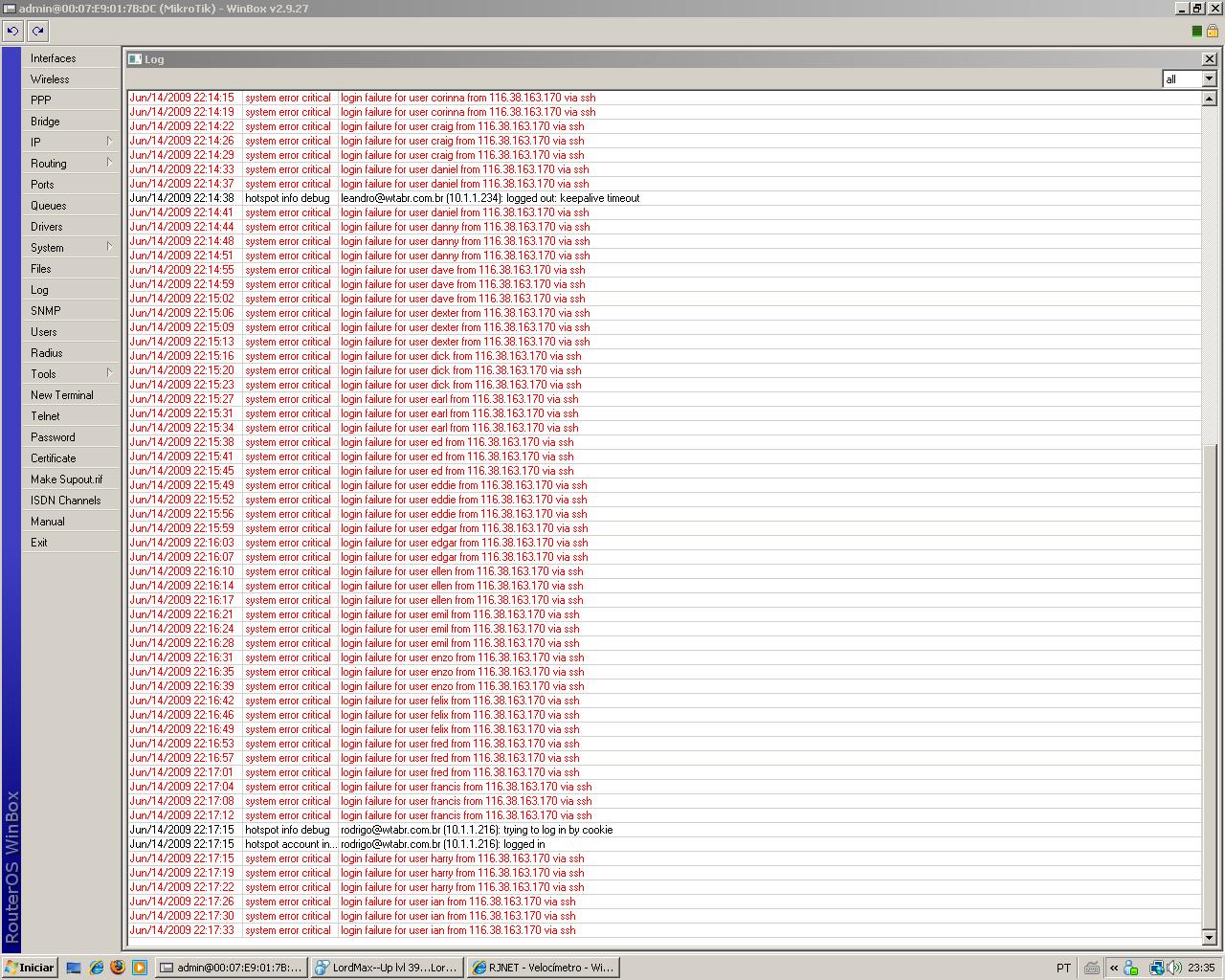This screenshot has height=980, width=1225.
Task: Launch Firefox from quick launch
Action: (118, 968)
